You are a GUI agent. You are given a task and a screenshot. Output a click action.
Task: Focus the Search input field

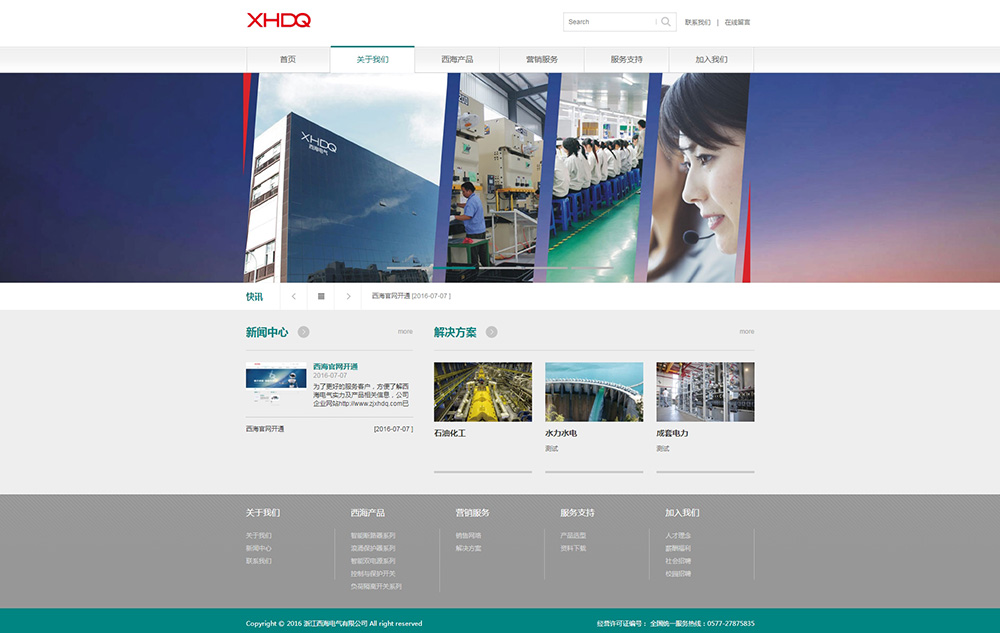click(610, 21)
